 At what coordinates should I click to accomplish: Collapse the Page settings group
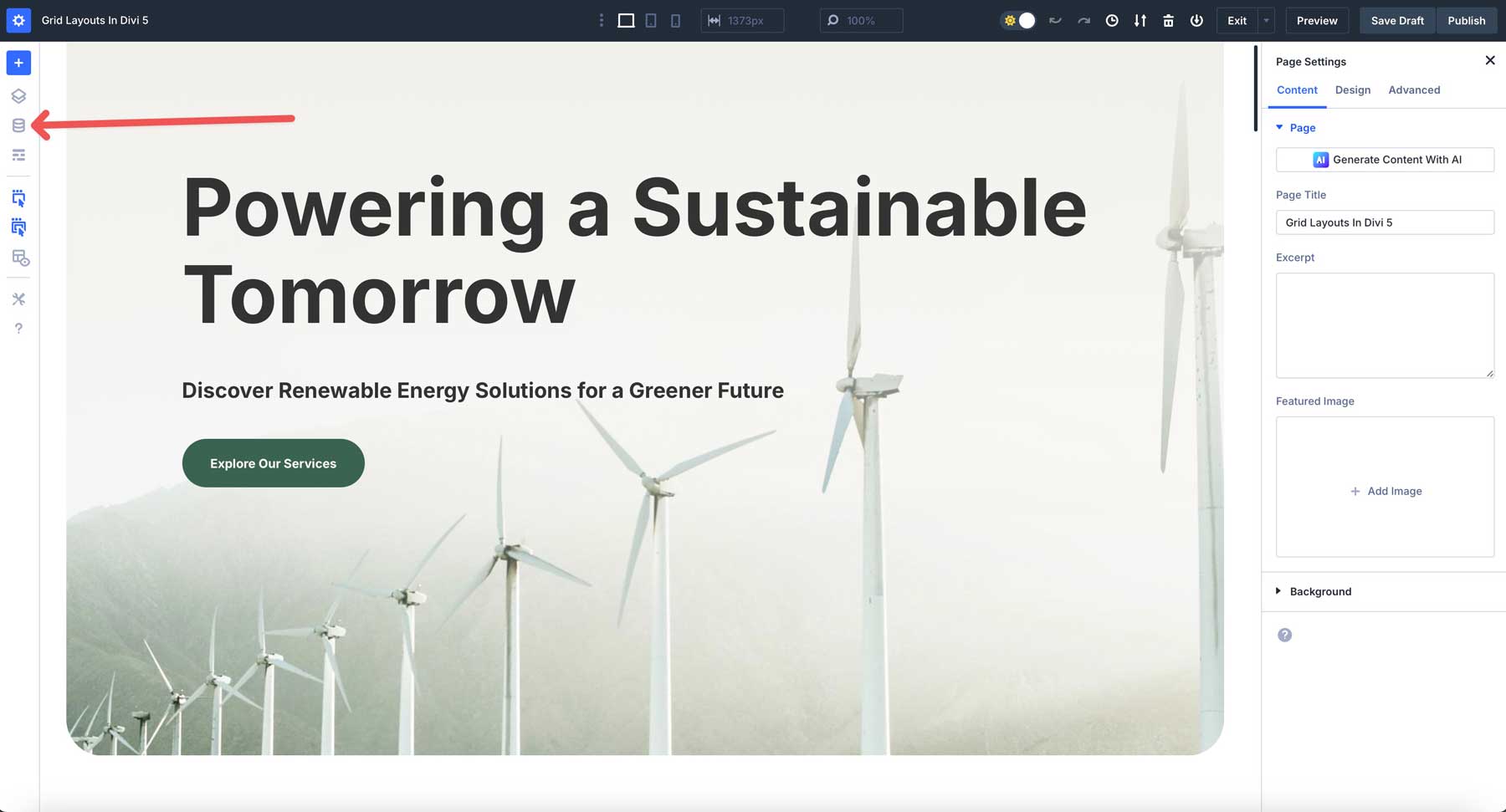point(1302,128)
